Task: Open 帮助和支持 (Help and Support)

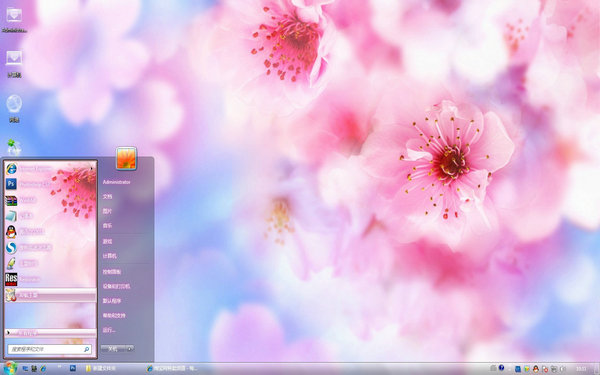Action: pos(114,315)
